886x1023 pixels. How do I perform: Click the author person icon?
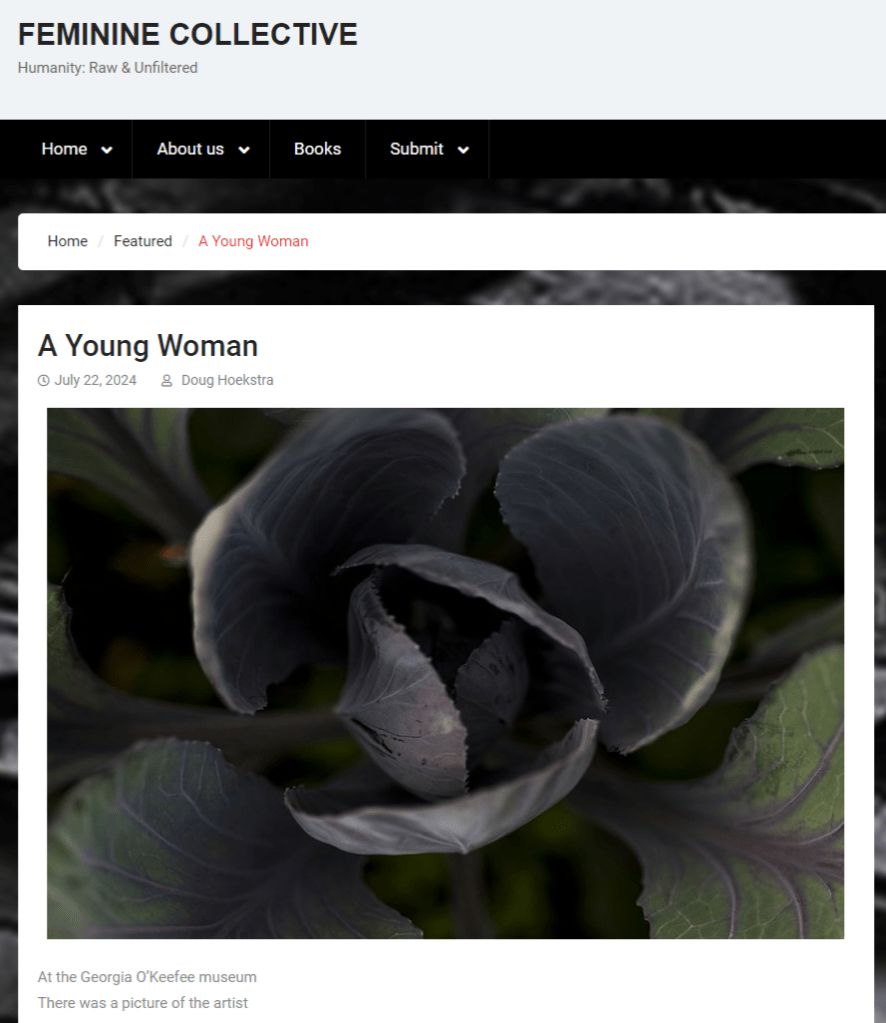pos(166,380)
